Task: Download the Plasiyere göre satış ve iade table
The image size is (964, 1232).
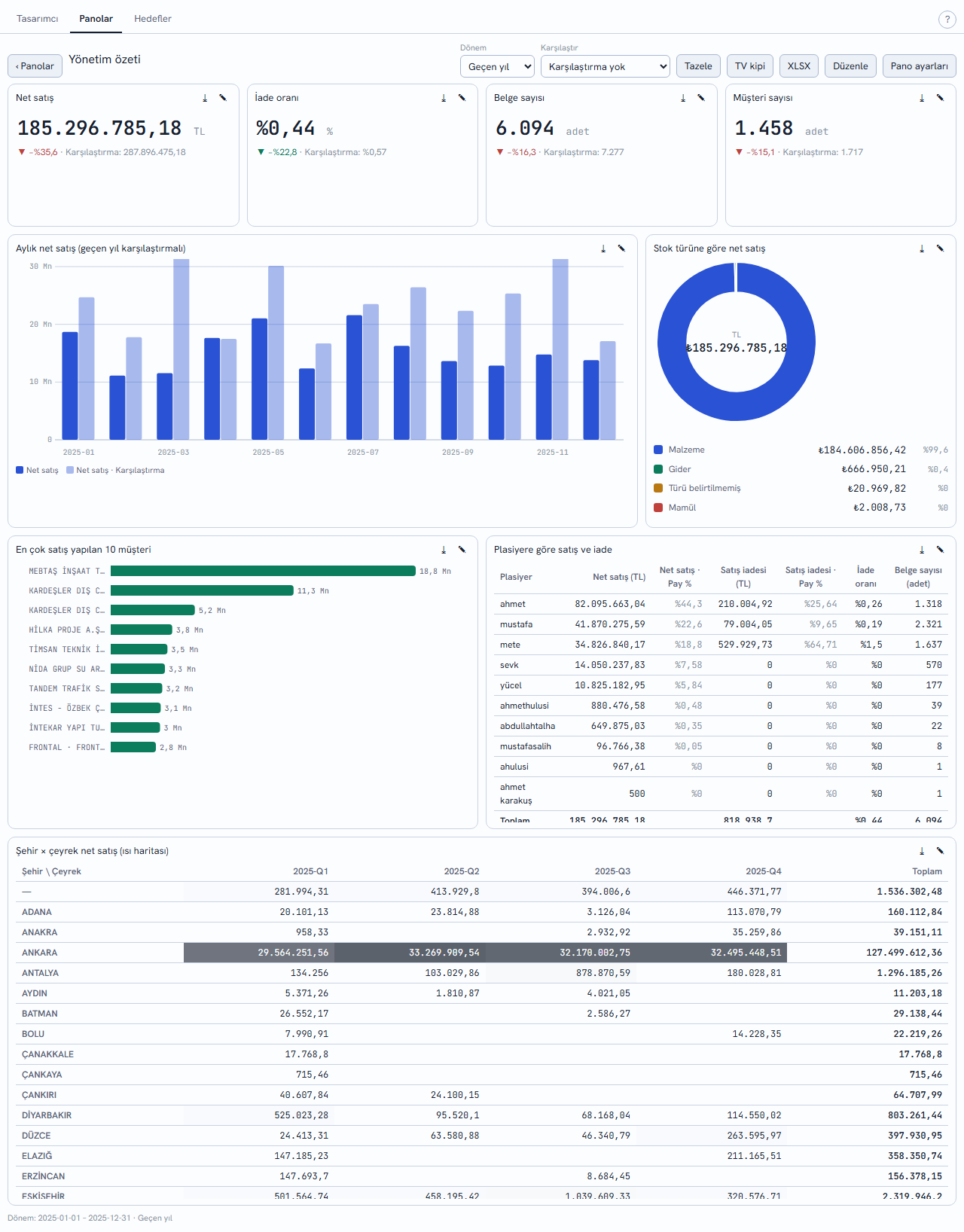Action: click(x=922, y=550)
